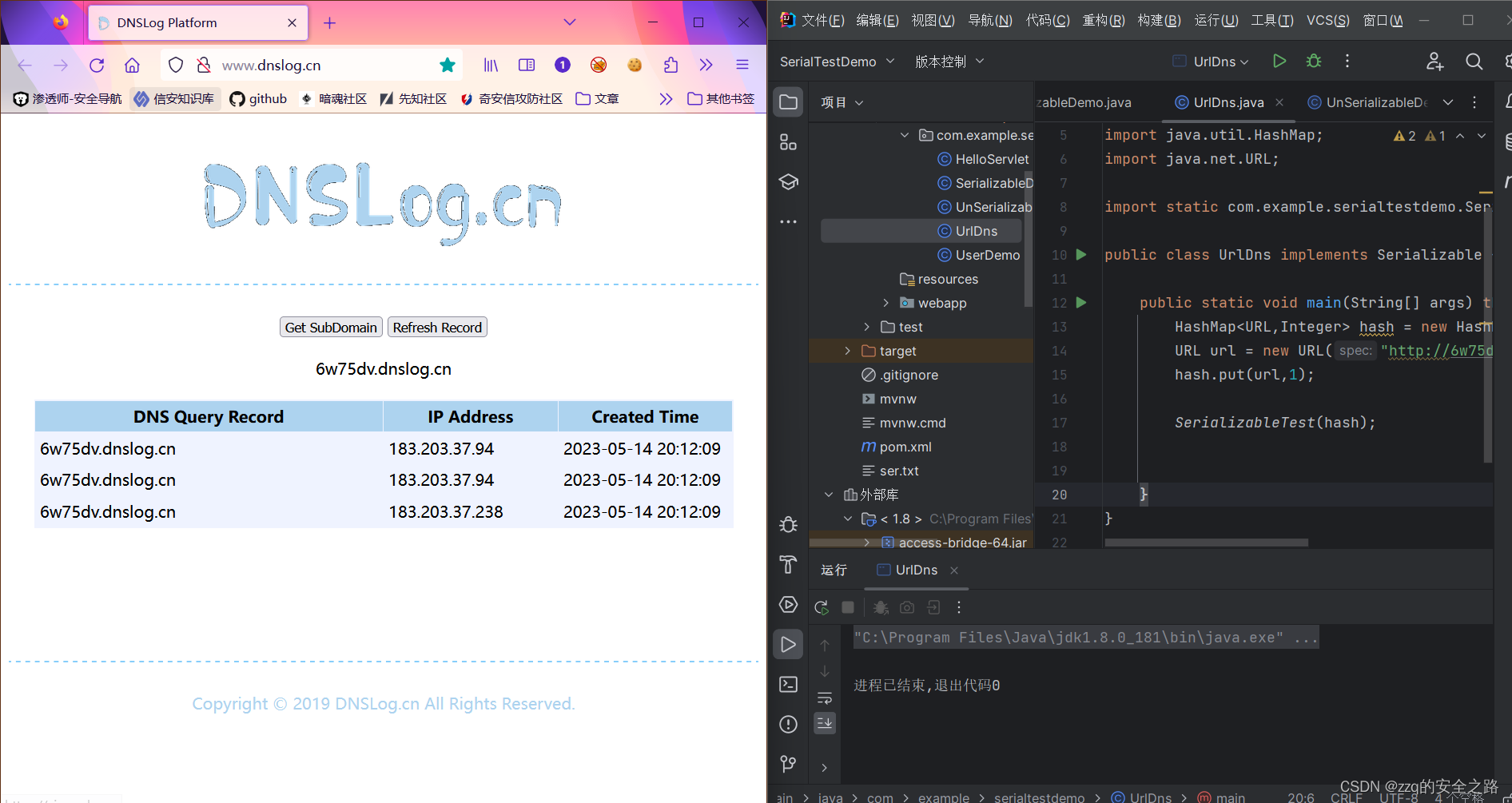Open SerialTestDemo project dropdown
This screenshot has width=1512, height=803.
tap(837, 62)
